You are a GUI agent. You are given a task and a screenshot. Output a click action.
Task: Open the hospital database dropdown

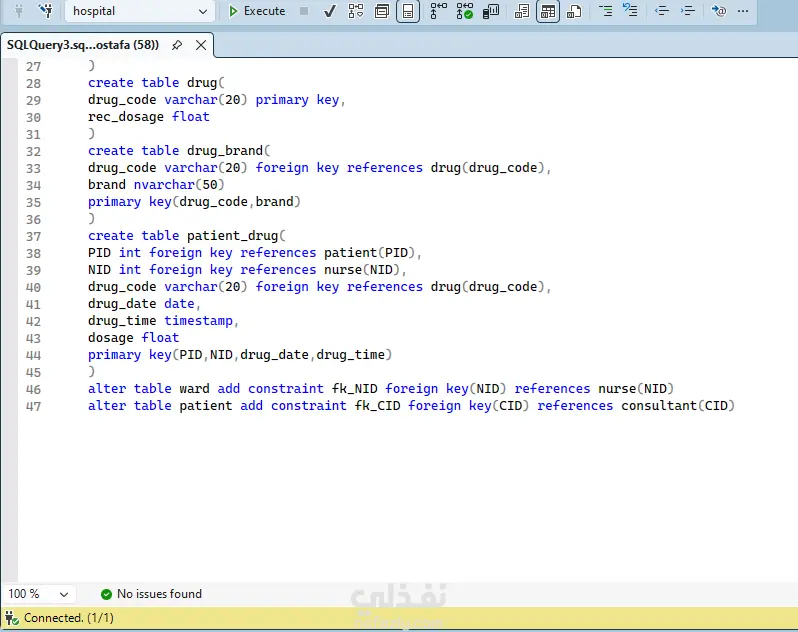pyautogui.click(x=139, y=11)
